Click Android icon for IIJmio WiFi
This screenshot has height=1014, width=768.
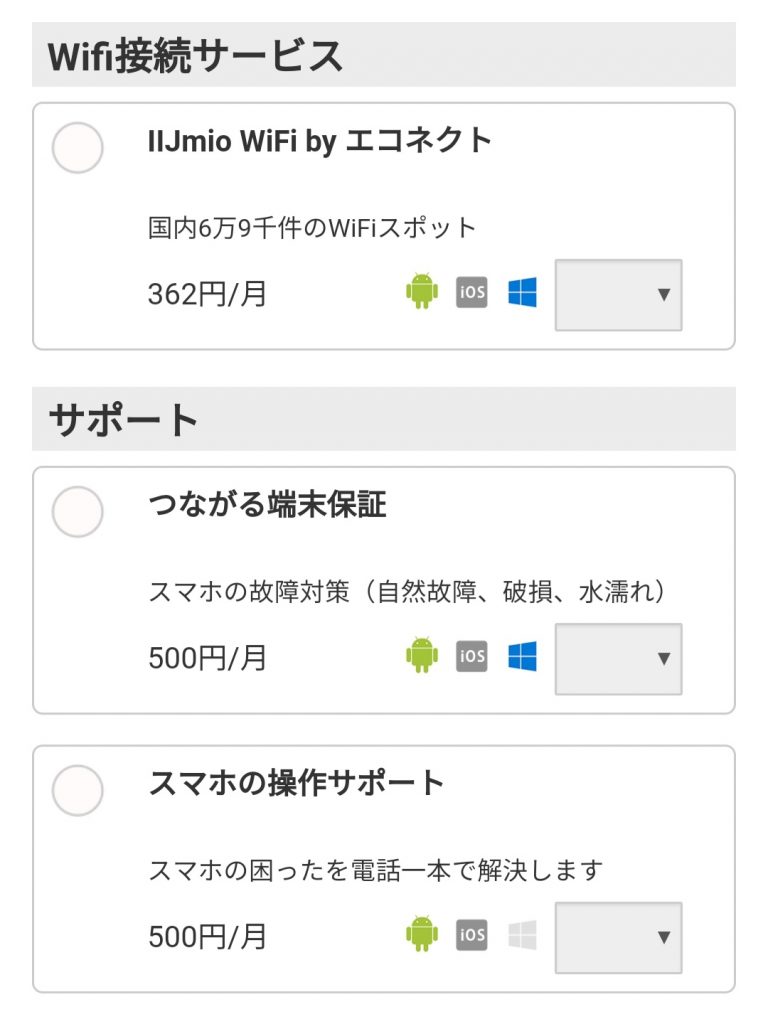point(422,293)
